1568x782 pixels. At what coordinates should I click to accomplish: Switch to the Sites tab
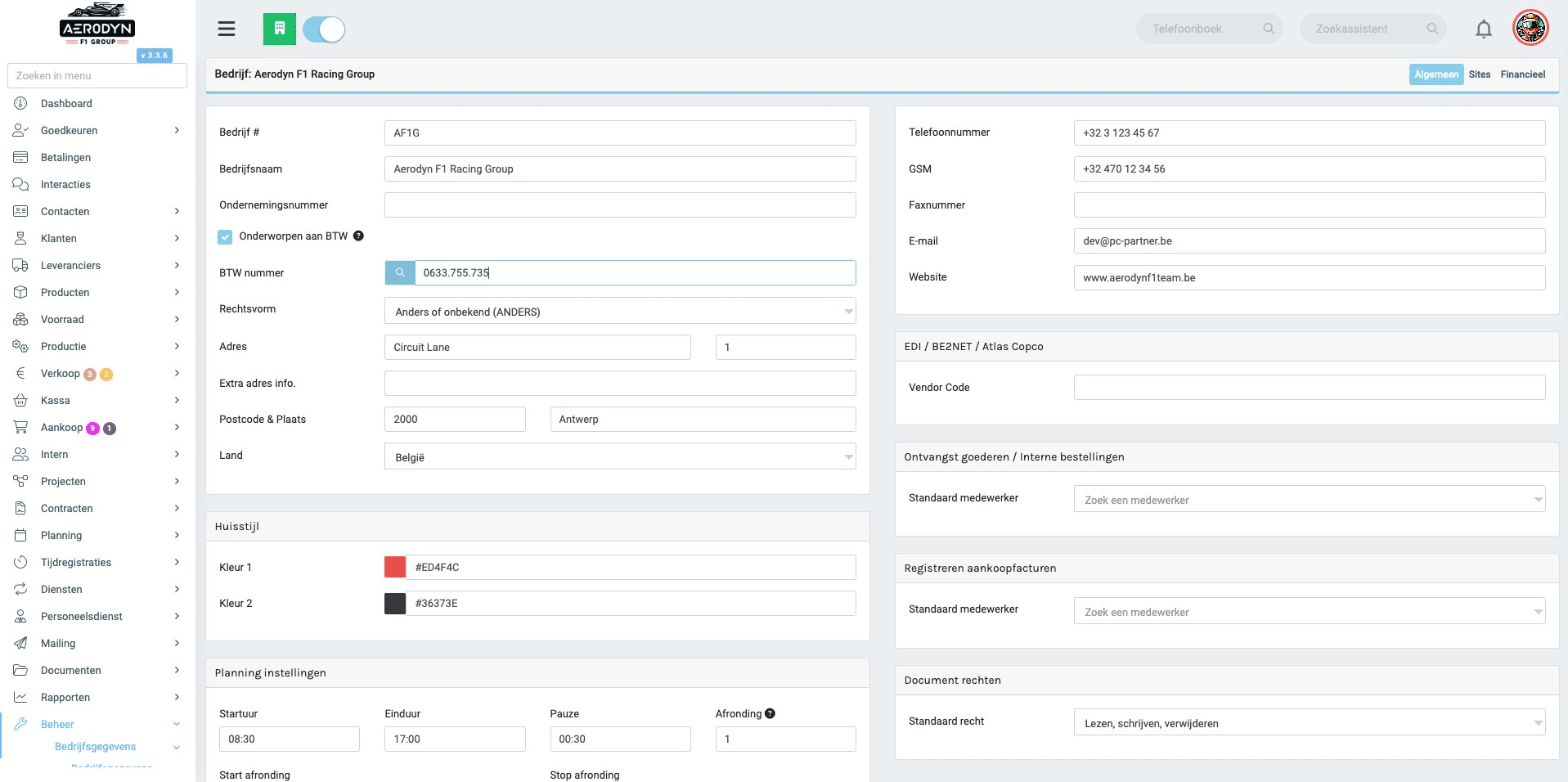point(1480,74)
